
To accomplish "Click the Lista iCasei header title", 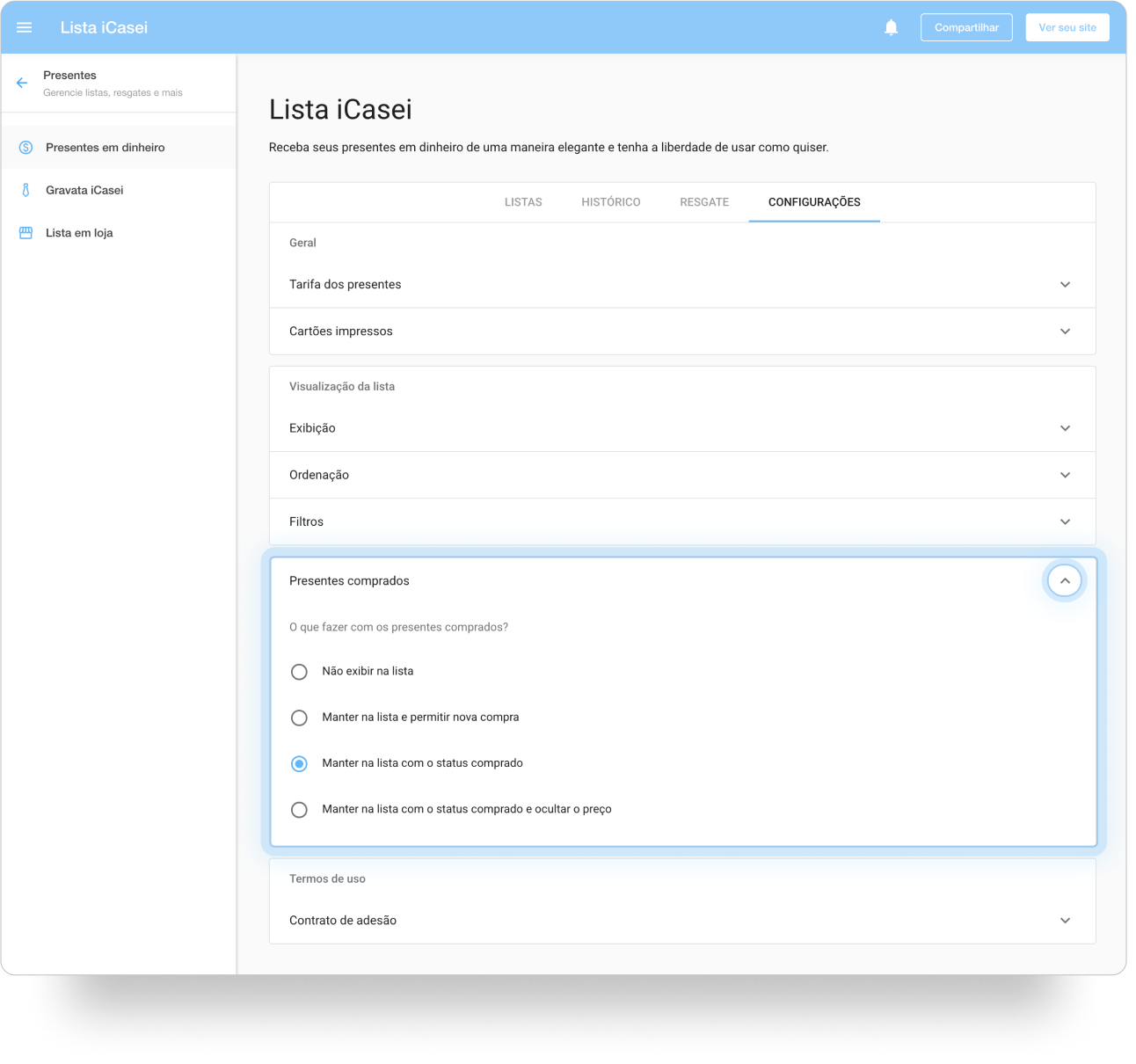I will (x=104, y=27).
